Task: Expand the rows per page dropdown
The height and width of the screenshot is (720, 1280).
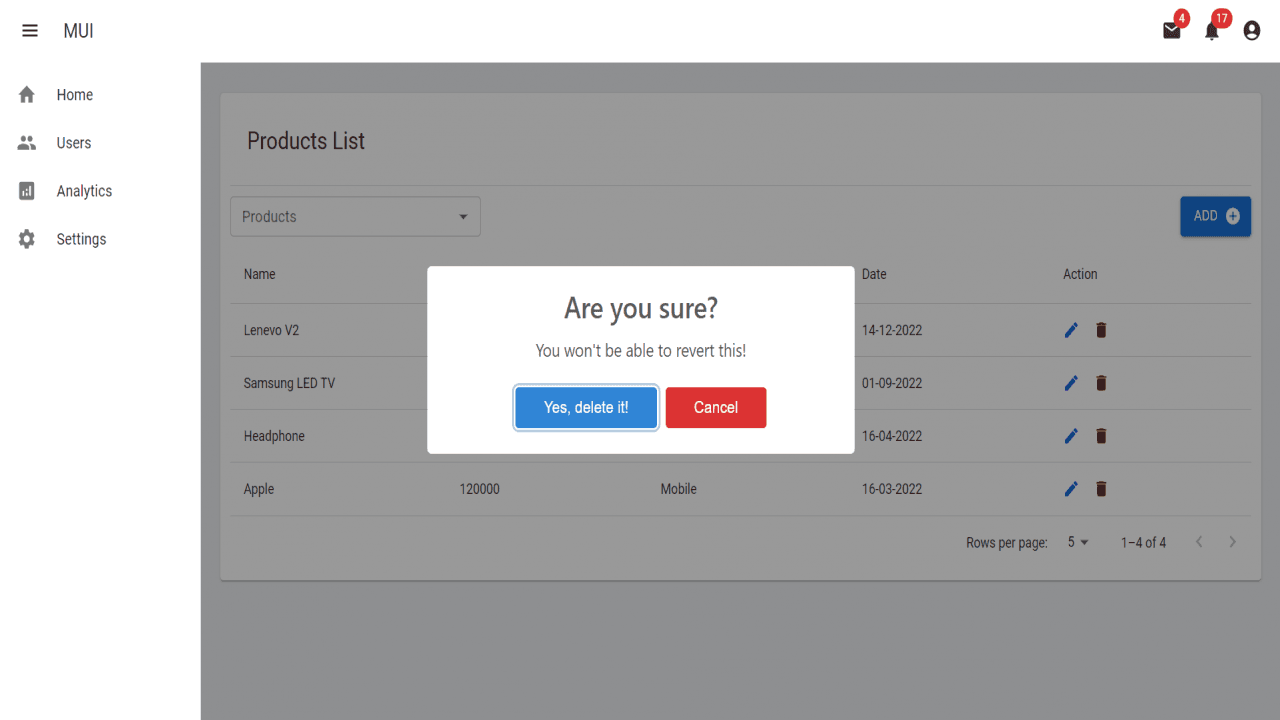Action: (1078, 542)
